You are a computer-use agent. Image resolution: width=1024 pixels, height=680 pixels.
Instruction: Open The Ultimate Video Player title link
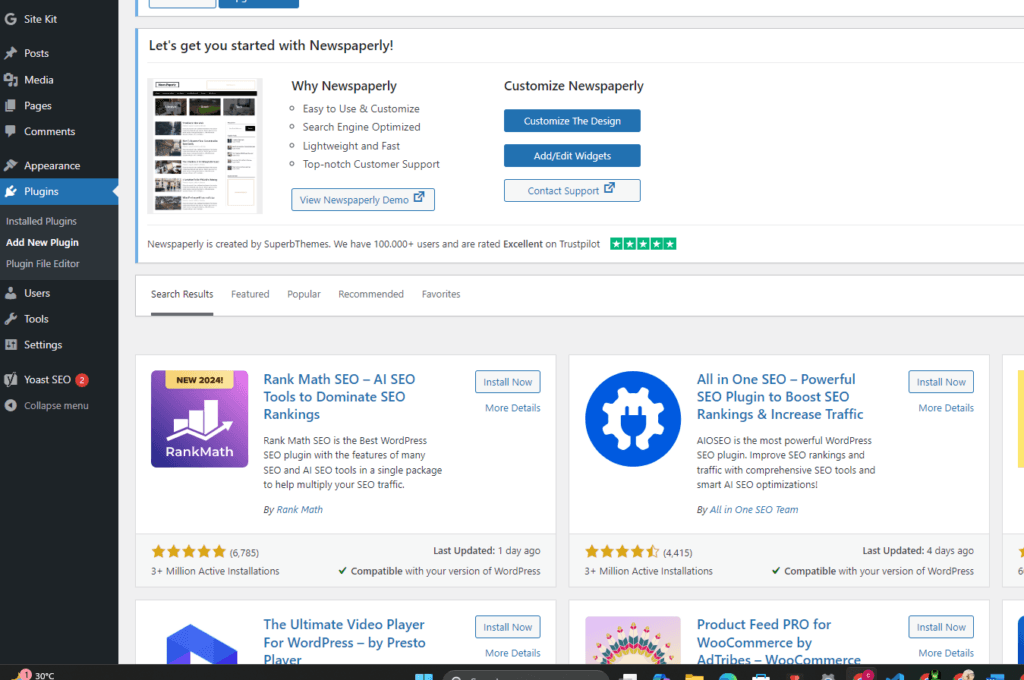(x=344, y=641)
